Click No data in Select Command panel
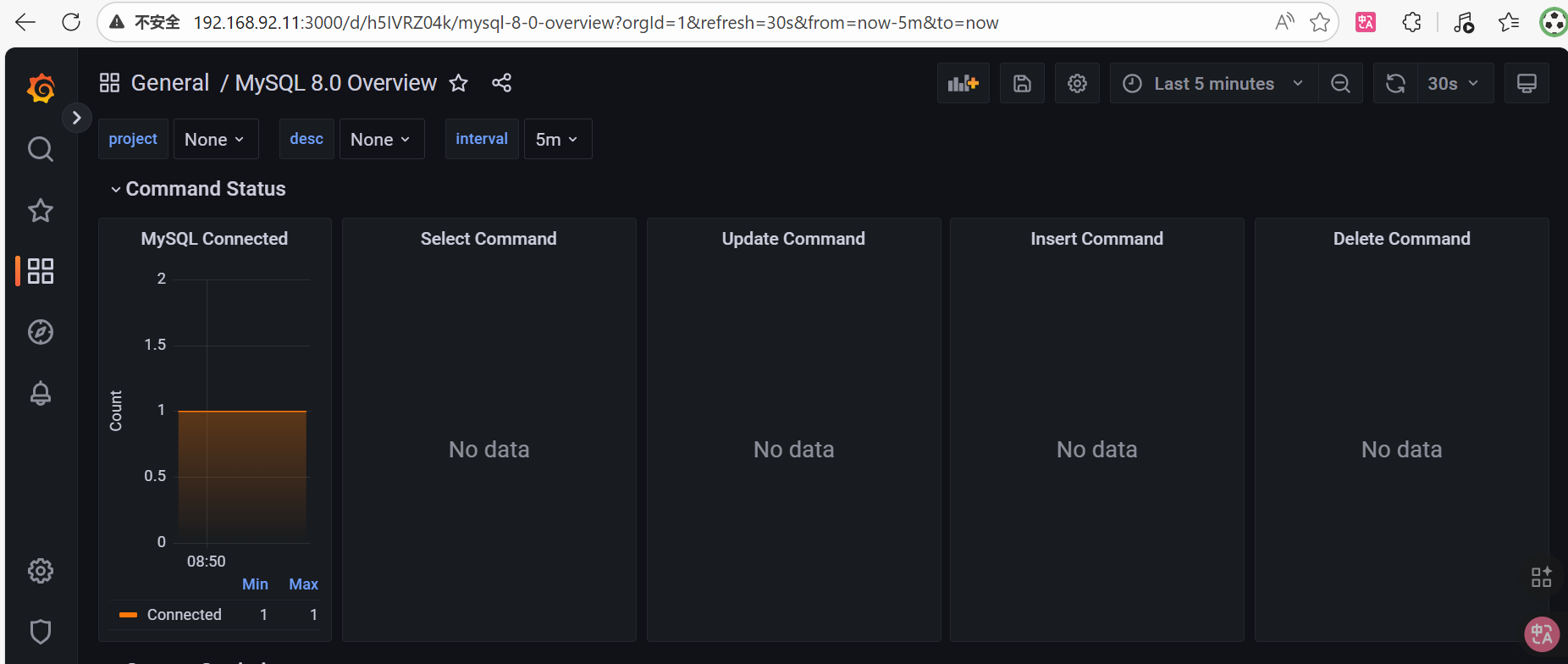This screenshot has width=1568, height=664. click(489, 450)
